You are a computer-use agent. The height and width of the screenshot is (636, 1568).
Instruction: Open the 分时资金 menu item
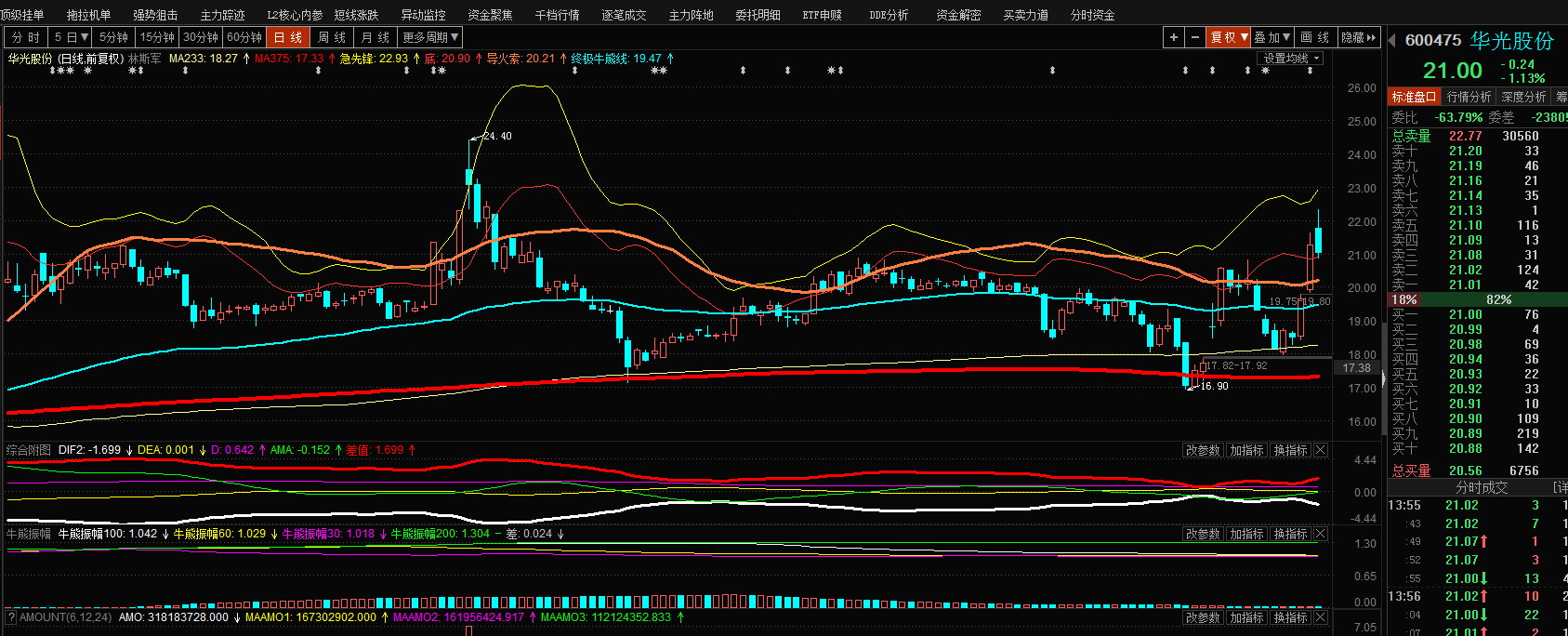click(x=1093, y=15)
